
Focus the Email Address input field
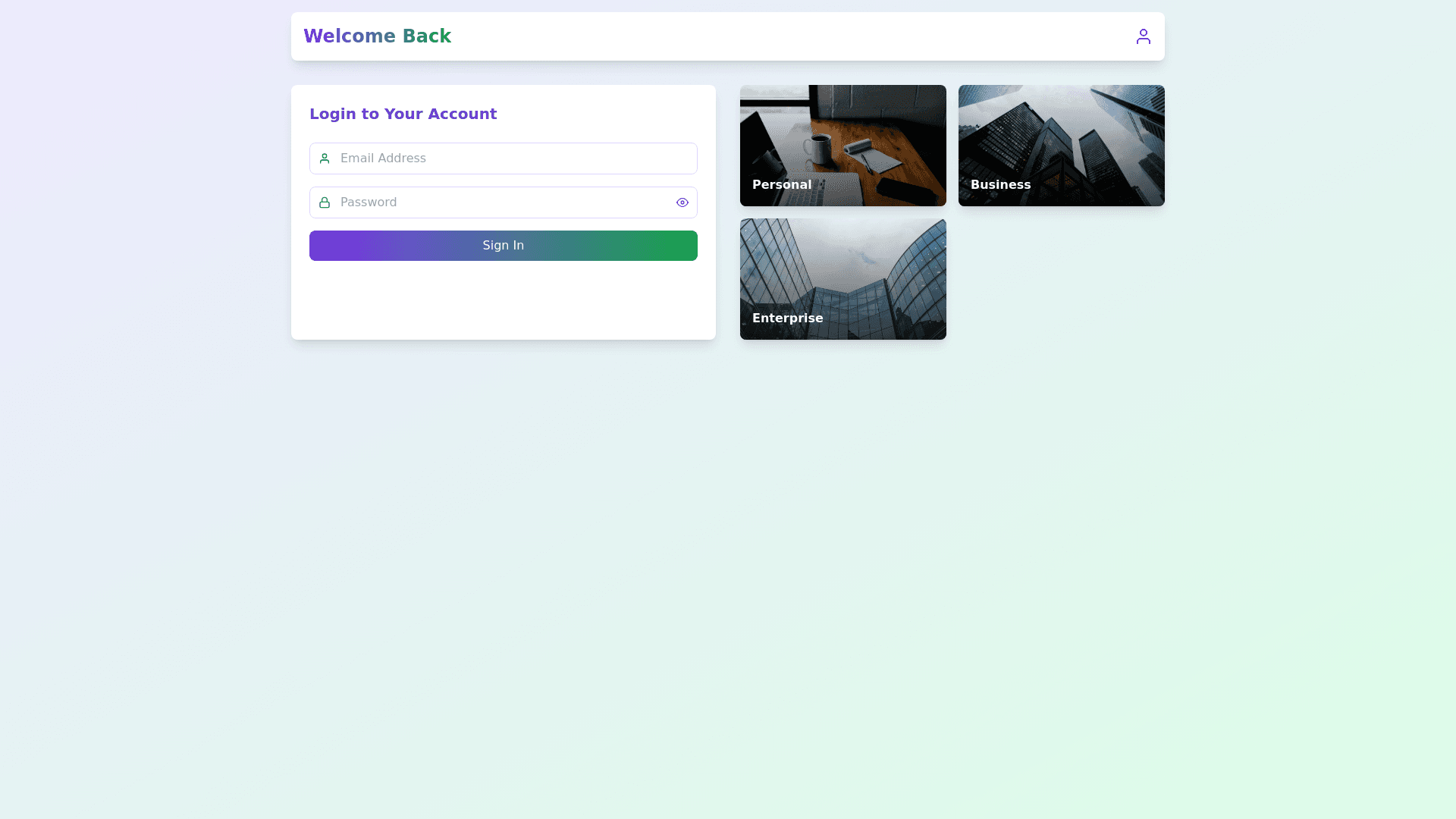pos(504,158)
